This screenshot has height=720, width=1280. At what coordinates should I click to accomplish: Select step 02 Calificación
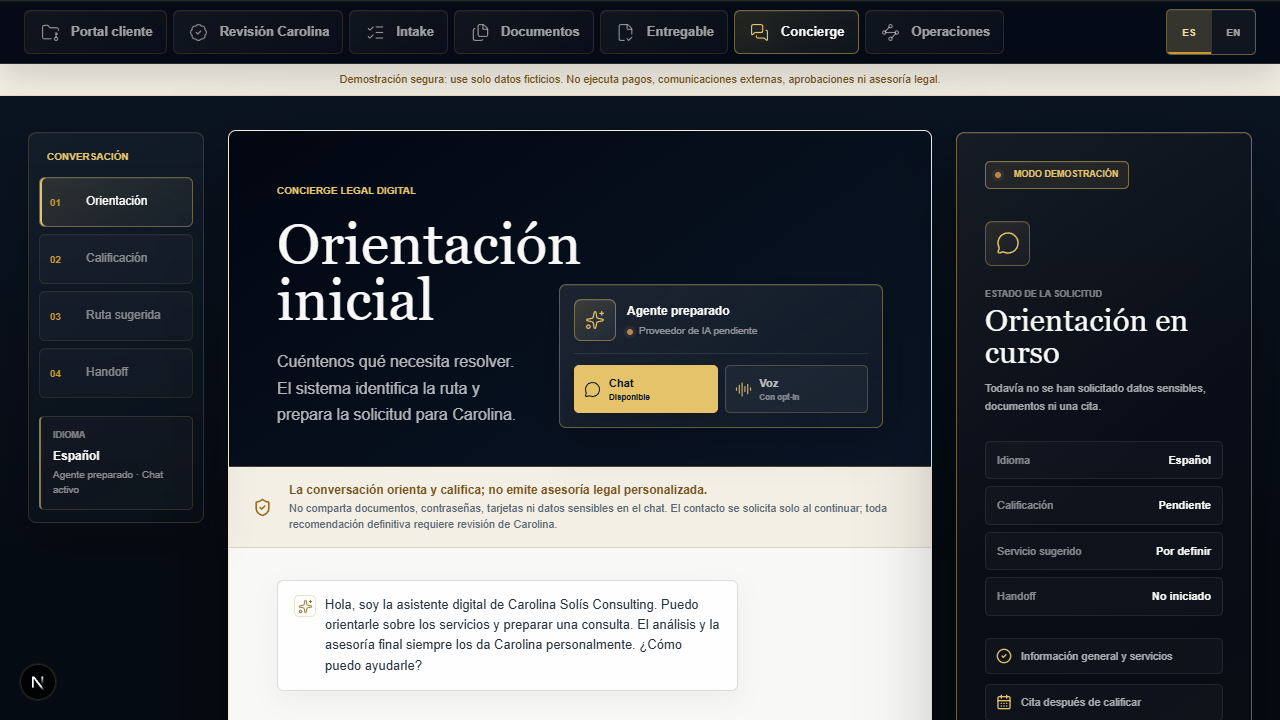point(116,259)
